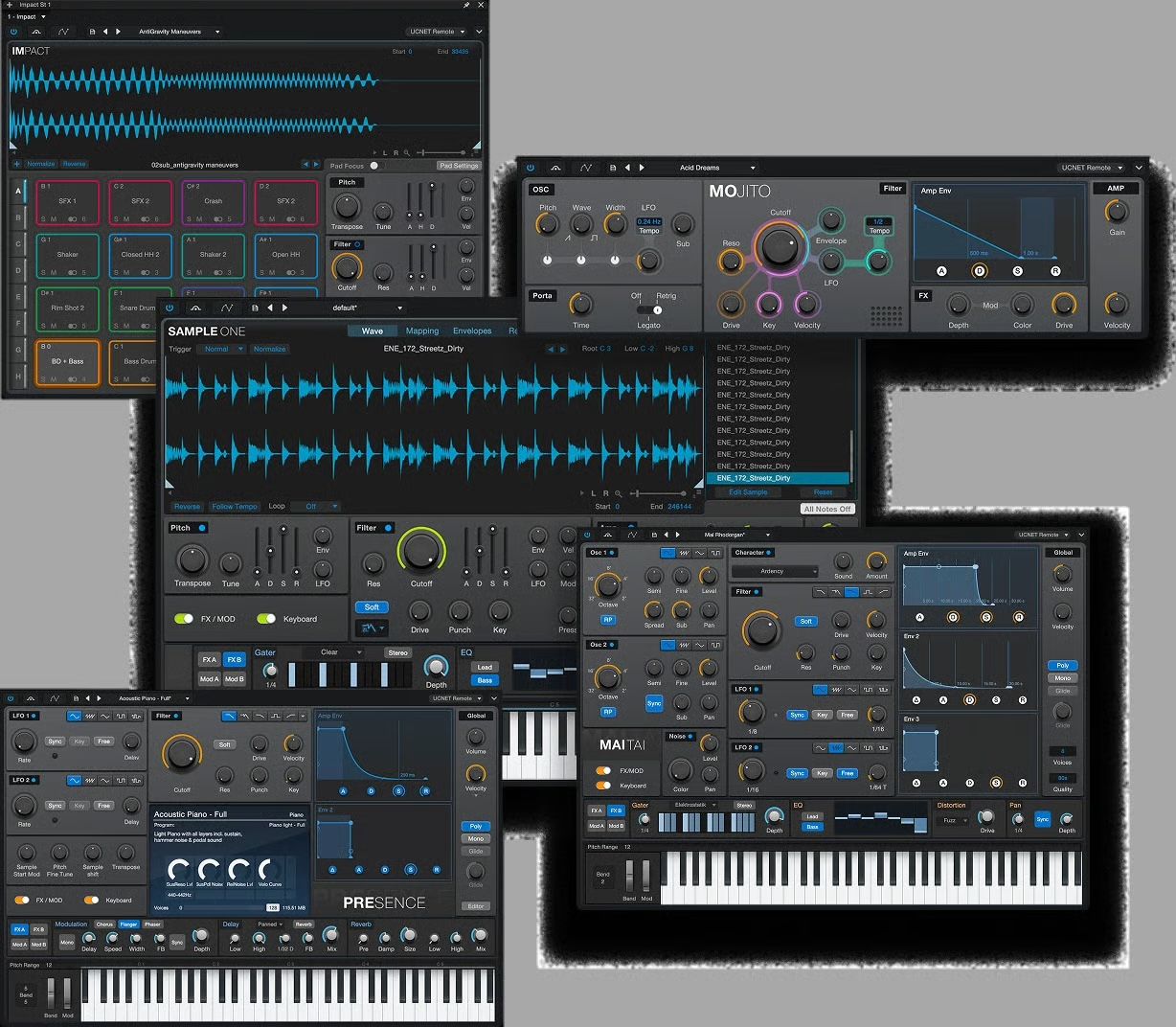This screenshot has width=1176, height=1027.
Task: Open 1 - Impact instance dropdown
Action: pos(27,16)
